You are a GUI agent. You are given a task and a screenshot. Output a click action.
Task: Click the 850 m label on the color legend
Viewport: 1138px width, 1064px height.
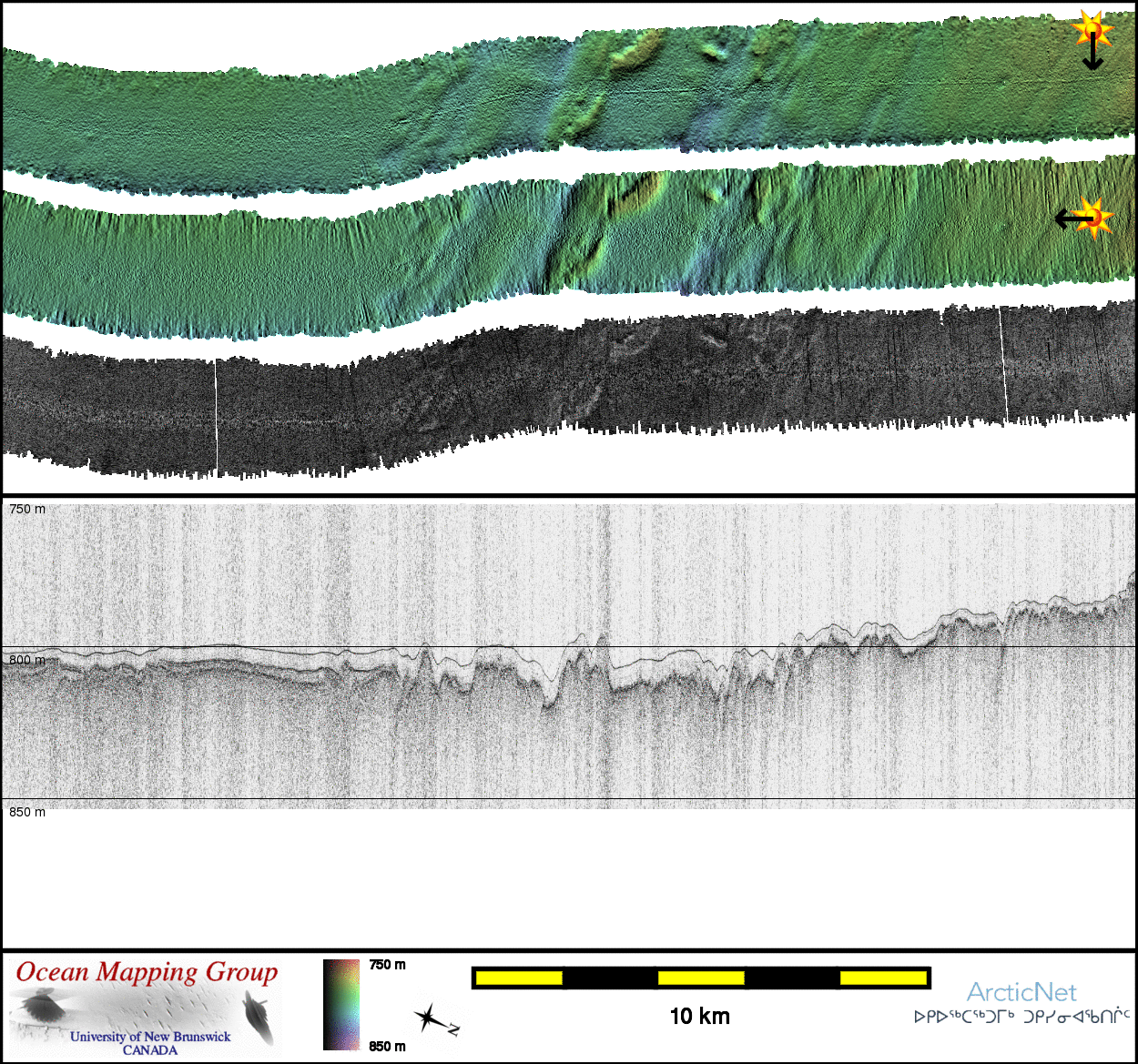387,1046
